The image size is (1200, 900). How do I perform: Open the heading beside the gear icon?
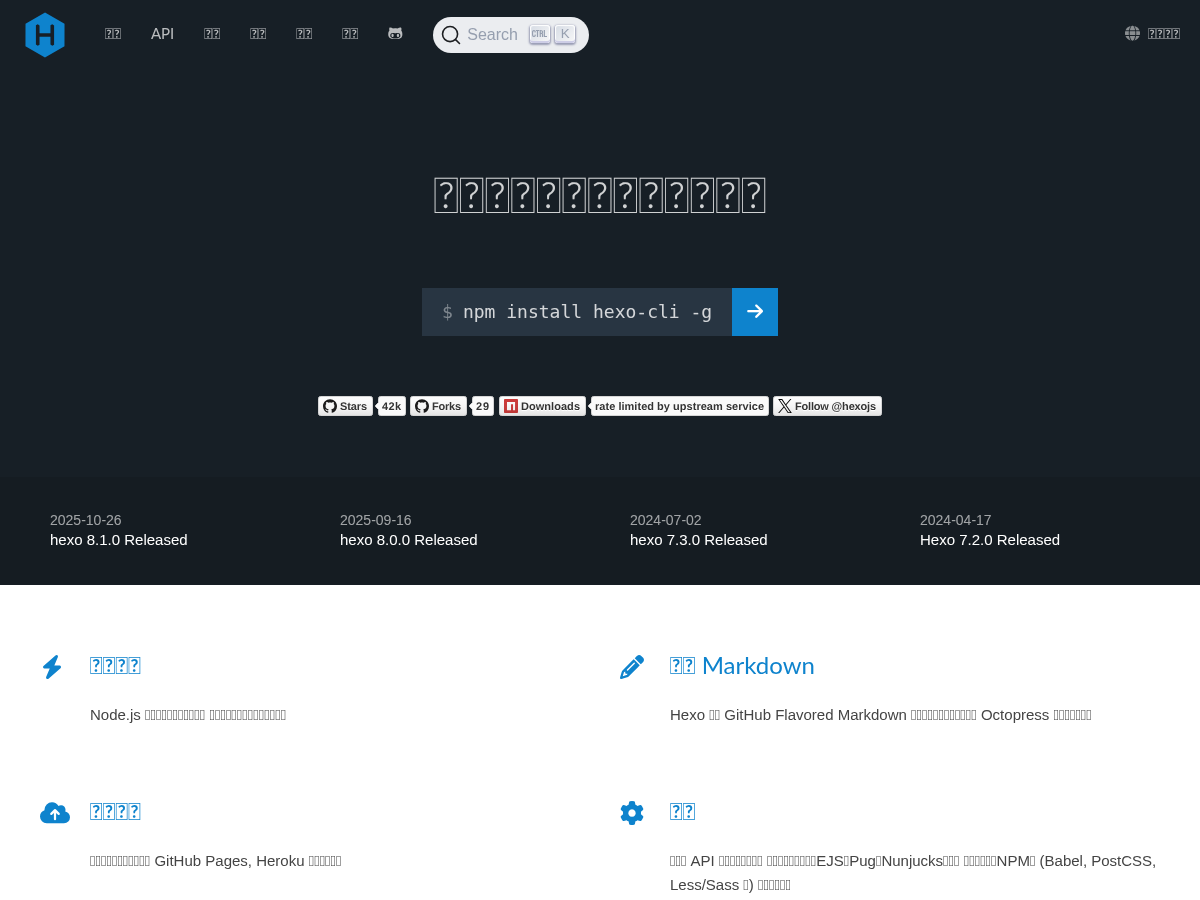[x=683, y=811]
